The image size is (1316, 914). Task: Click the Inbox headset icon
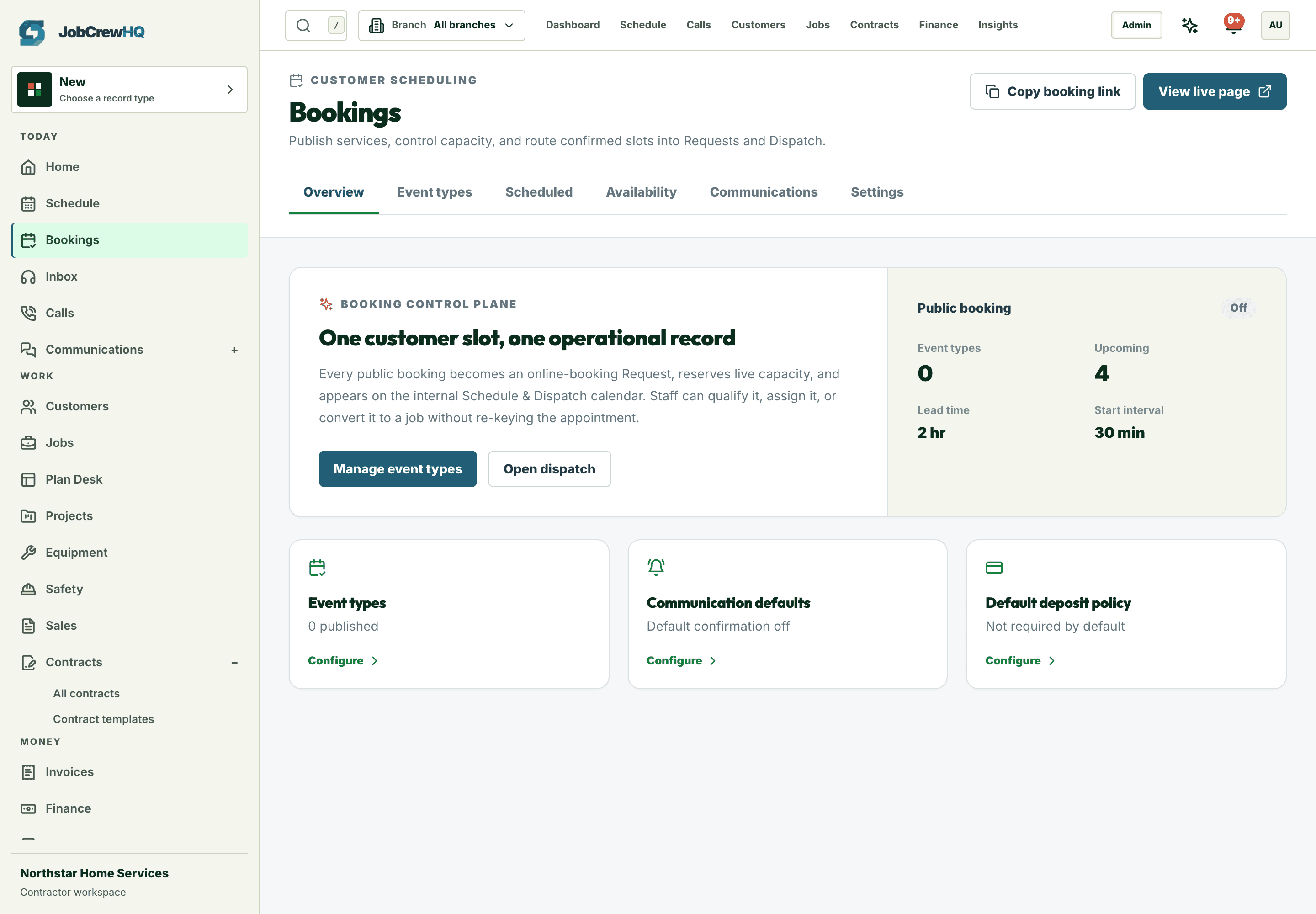coord(28,277)
